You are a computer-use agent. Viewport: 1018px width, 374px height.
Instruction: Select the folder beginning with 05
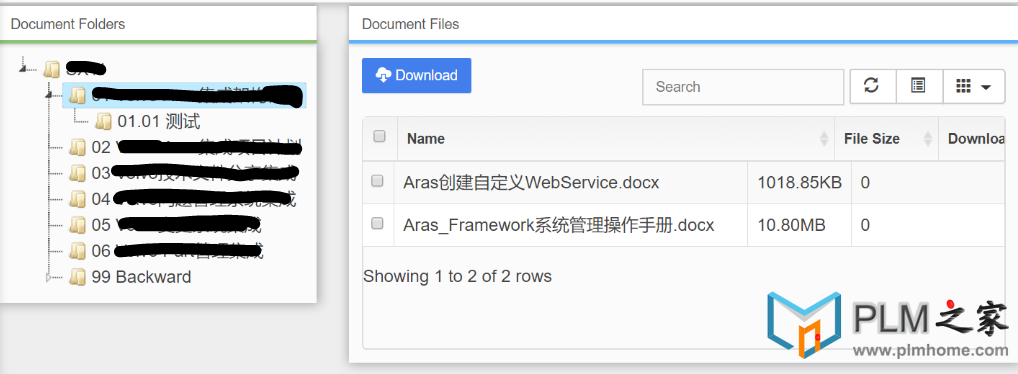click(177, 225)
